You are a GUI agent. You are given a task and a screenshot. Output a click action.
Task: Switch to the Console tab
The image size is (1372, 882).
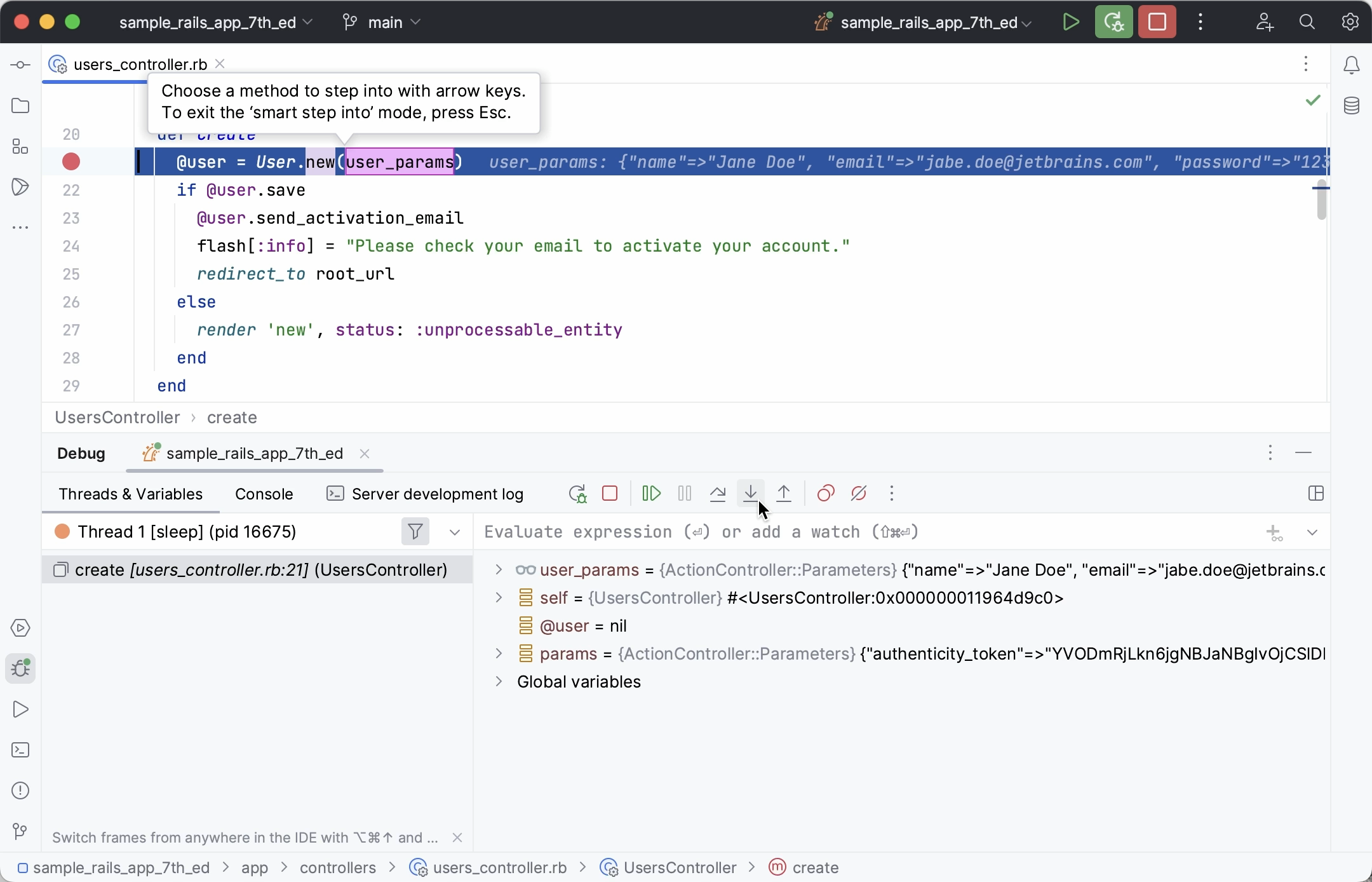coord(264,494)
